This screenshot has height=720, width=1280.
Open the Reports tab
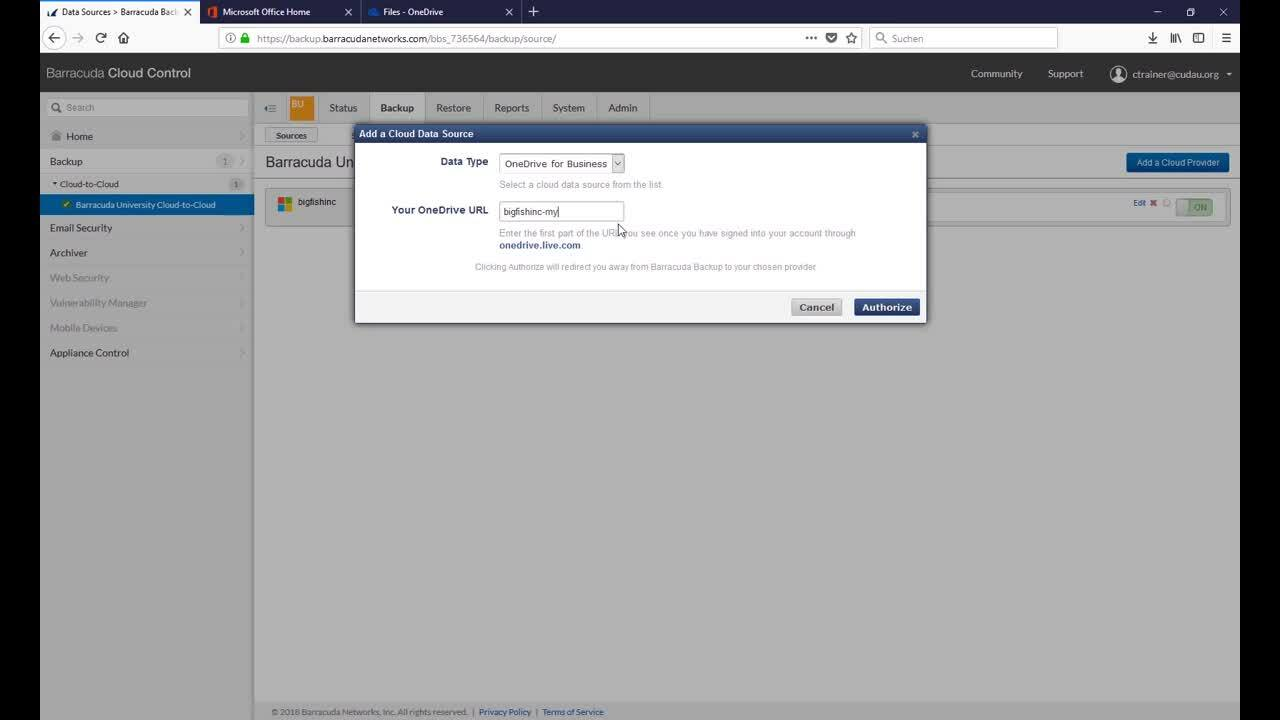point(511,108)
